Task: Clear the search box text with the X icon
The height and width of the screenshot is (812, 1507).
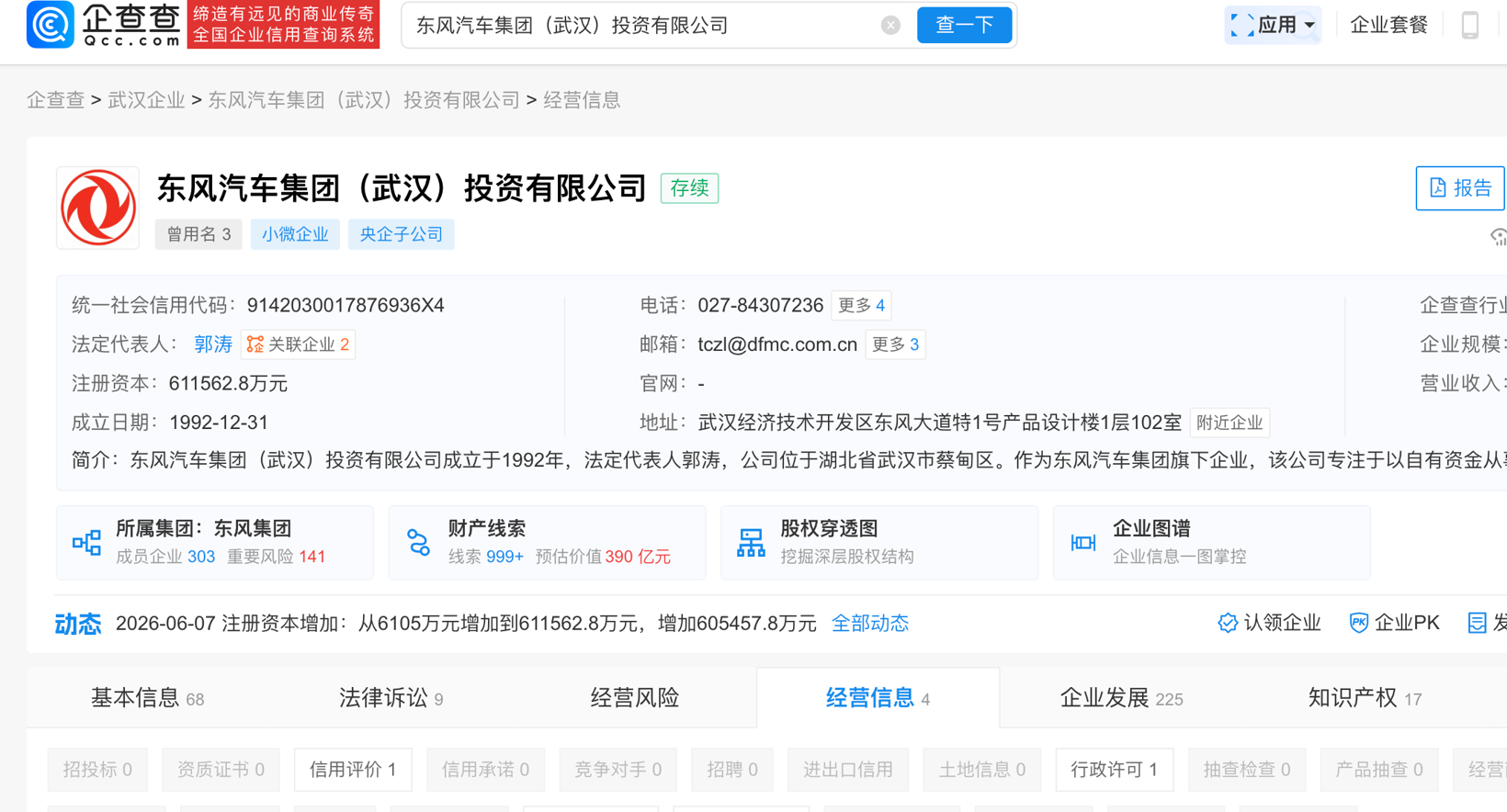Action: tap(890, 25)
